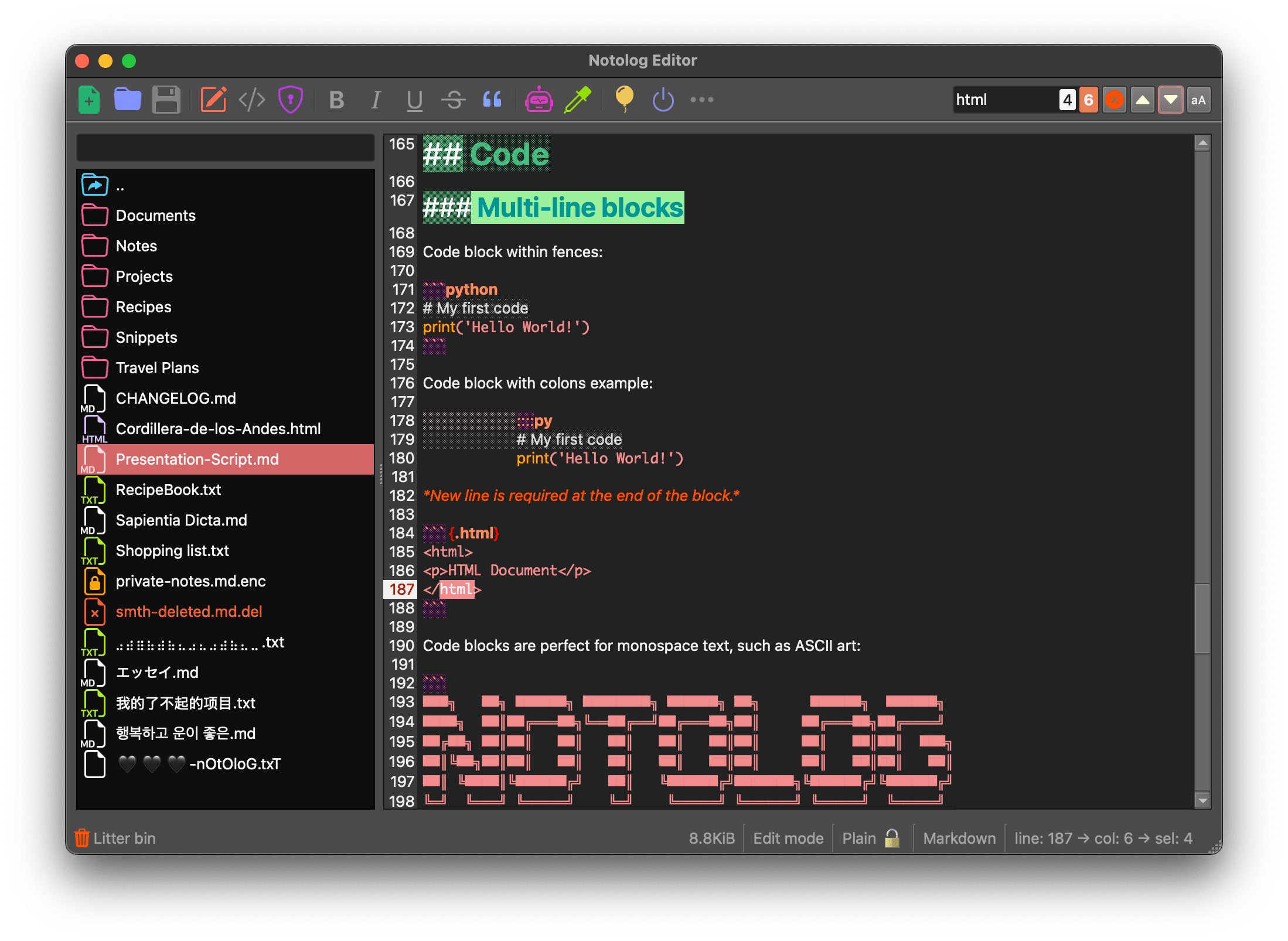Screen dimensions: 1288x941
Task: Open the ellipsis overflow menu
Action: tap(701, 100)
